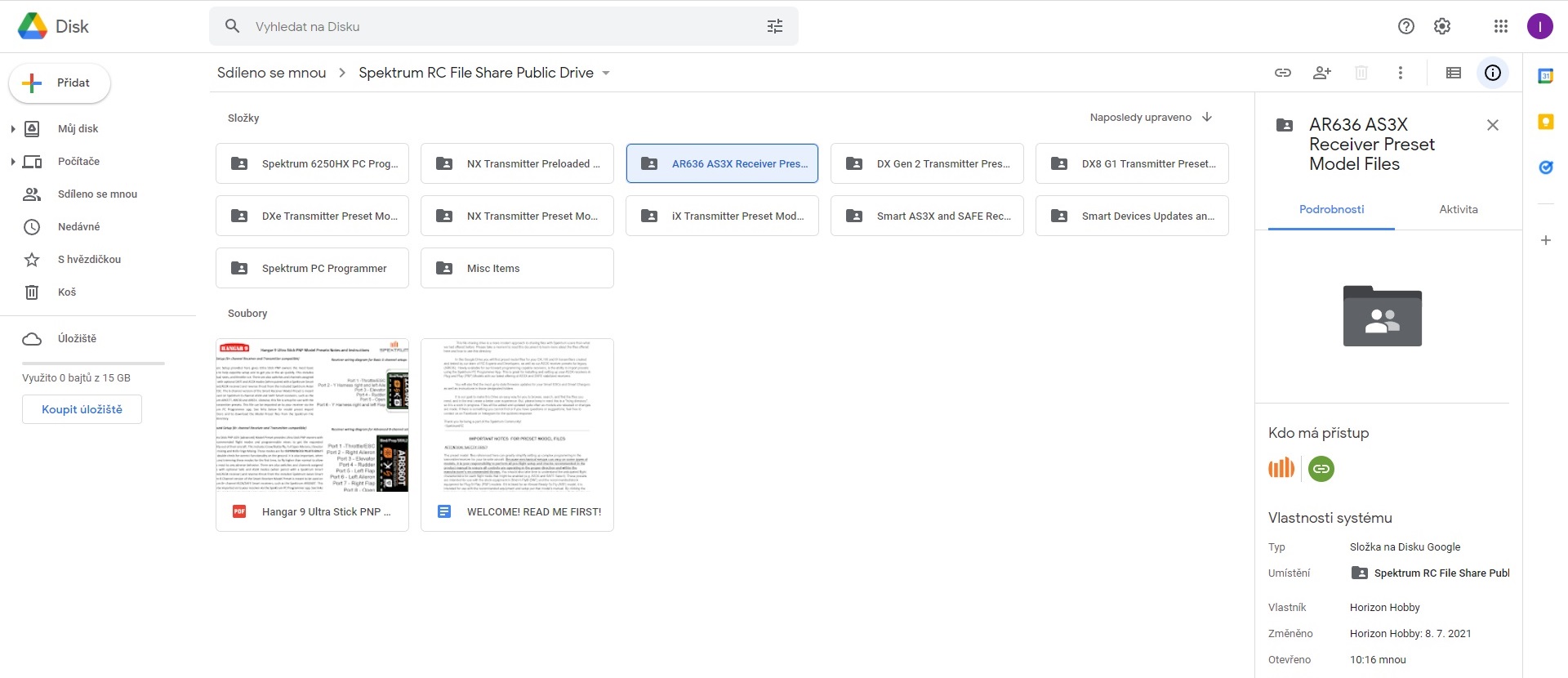Open Google Keep in side panel
This screenshot has height=678, width=1568.
click(x=1545, y=122)
